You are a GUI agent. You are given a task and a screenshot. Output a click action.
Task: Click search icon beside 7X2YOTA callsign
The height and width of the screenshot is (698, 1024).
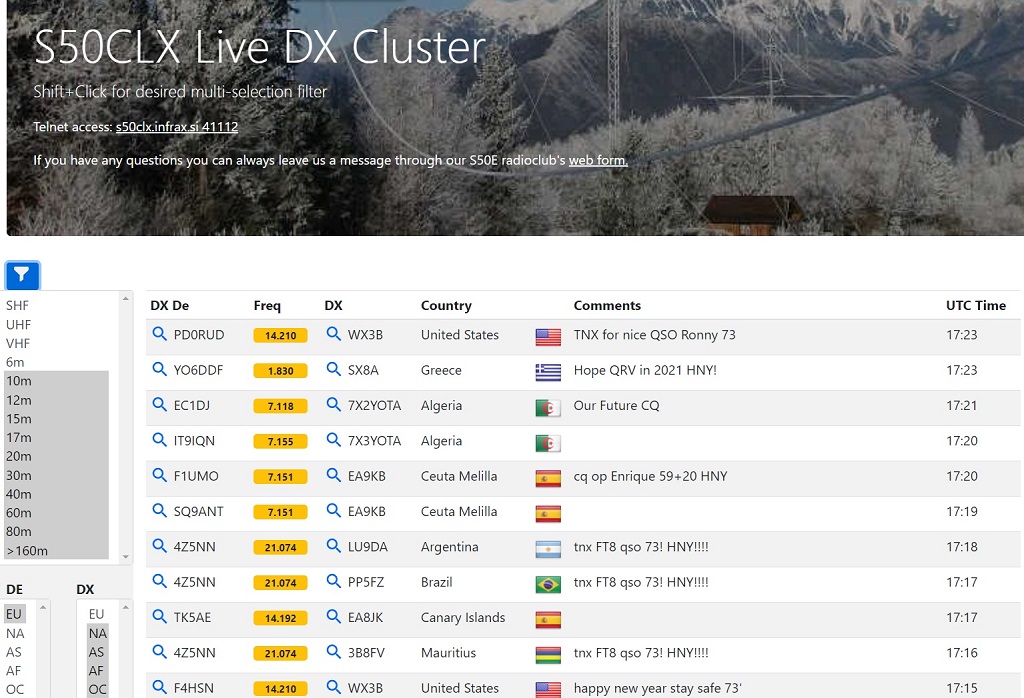tap(334, 405)
